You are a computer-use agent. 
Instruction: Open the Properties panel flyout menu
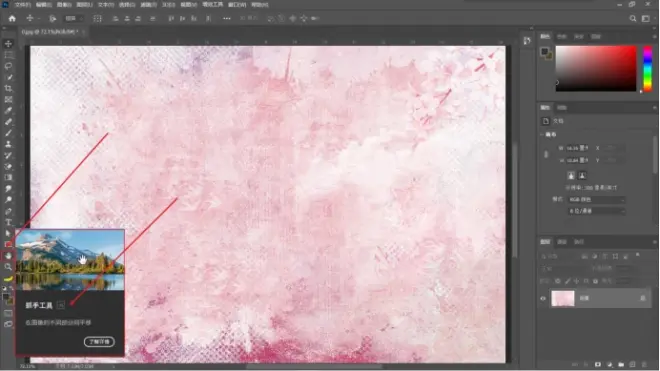tap(655, 108)
